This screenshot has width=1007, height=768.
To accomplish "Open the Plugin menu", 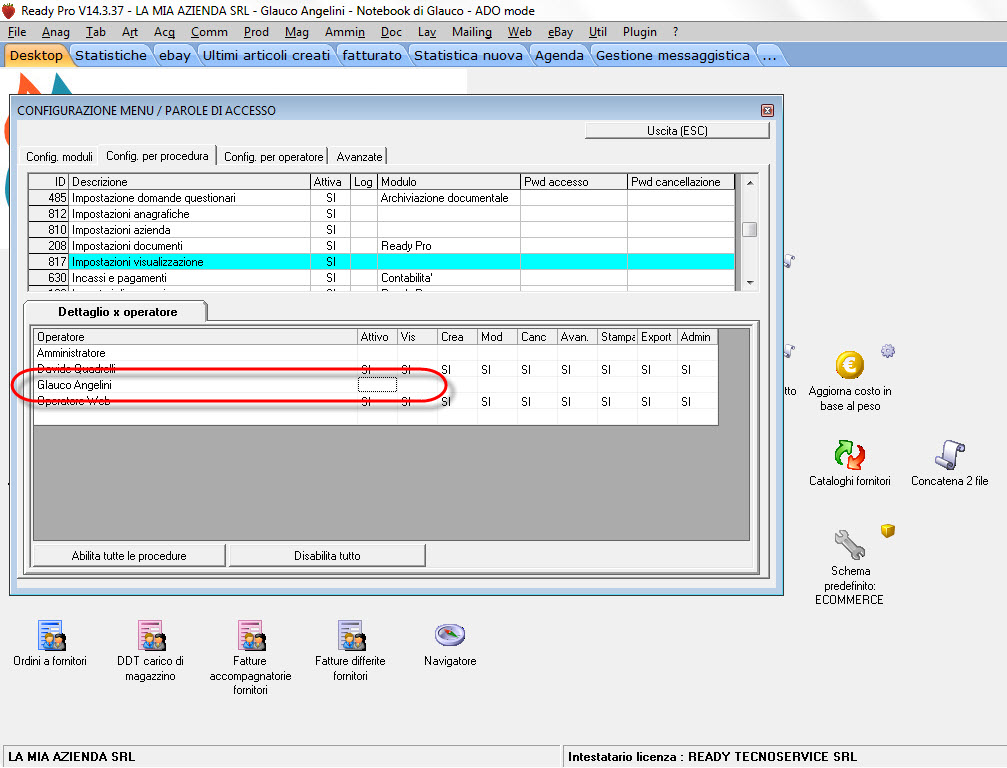I will click(x=639, y=31).
